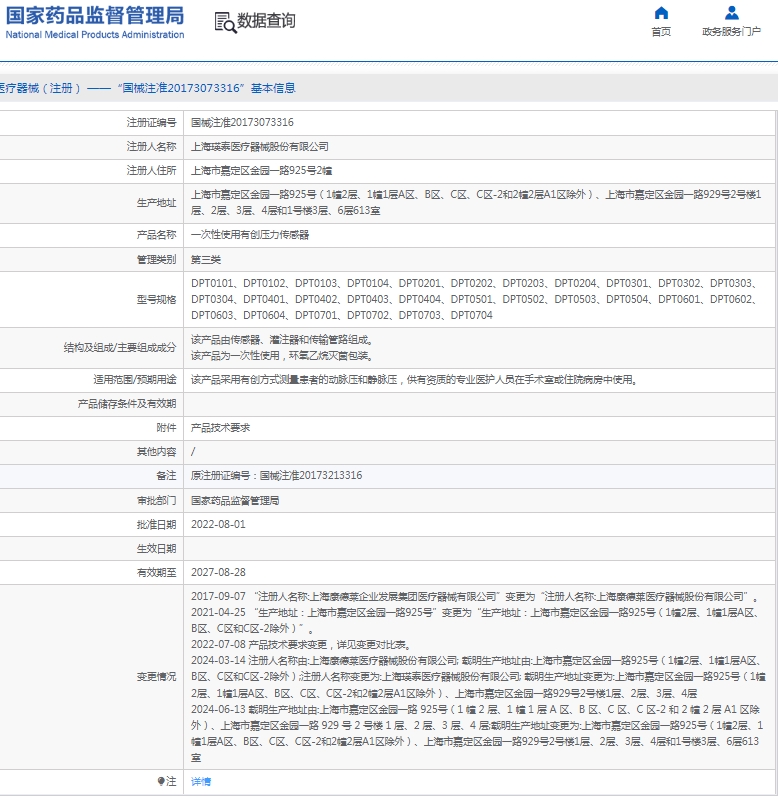The width and height of the screenshot is (778, 799).
Task: Click the 数据查询 search document icon
Action: pyautogui.click(x=225, y=22)
